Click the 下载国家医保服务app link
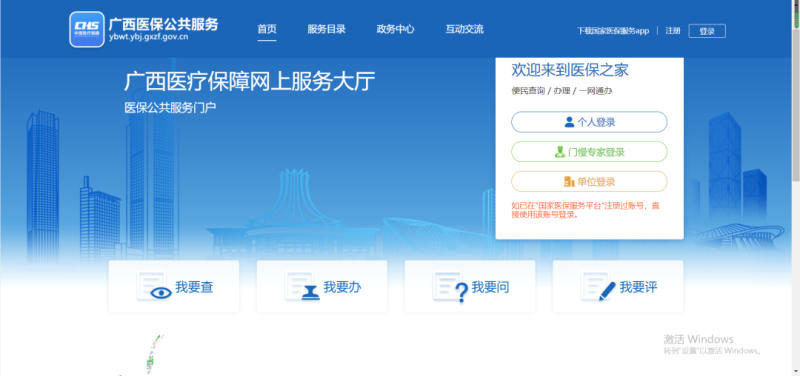Image resolution: width=800 pixels, height=376 pixels. click(x=613, y=31)
